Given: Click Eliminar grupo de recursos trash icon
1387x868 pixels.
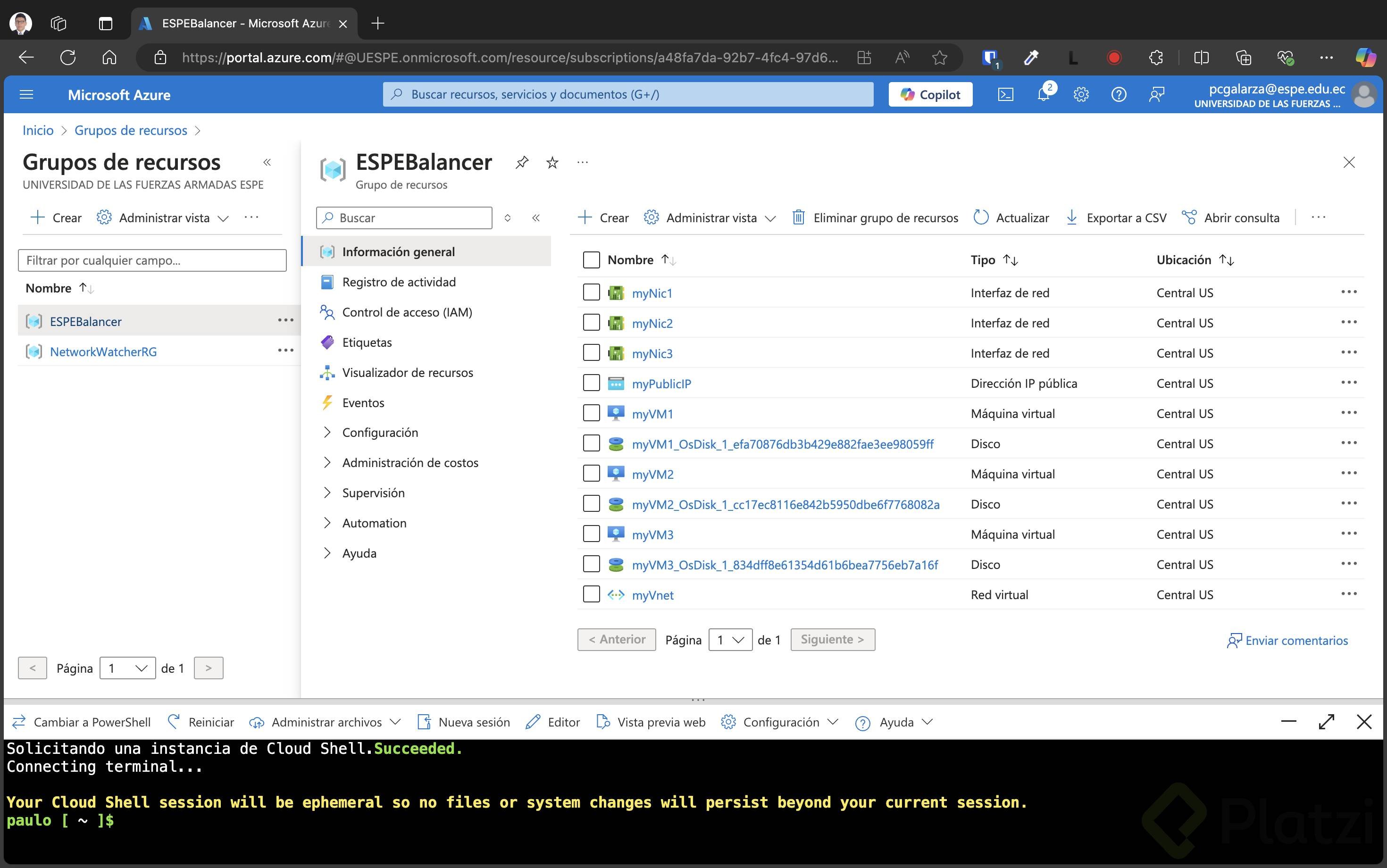Looking at the screenshot, I should 798,217.
